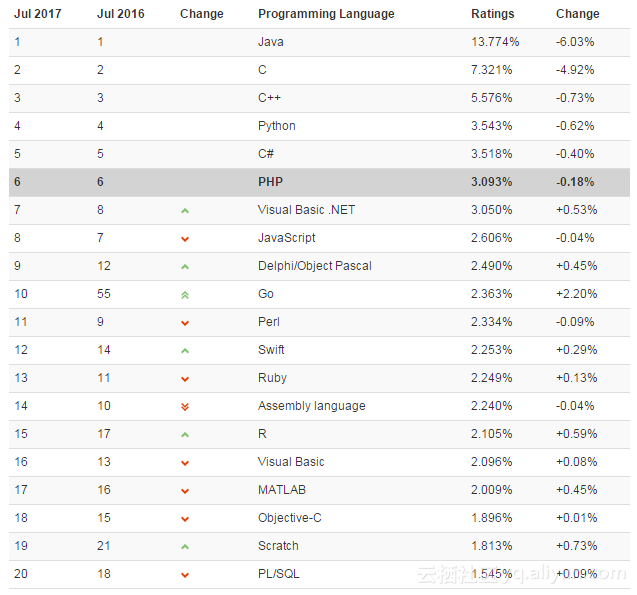The height and width of the screenshot is (595, 637).
Task: Click the green up arrow in the Delphi/Object Pascal row
Action: pyautogui.click(x=185, y=267)
